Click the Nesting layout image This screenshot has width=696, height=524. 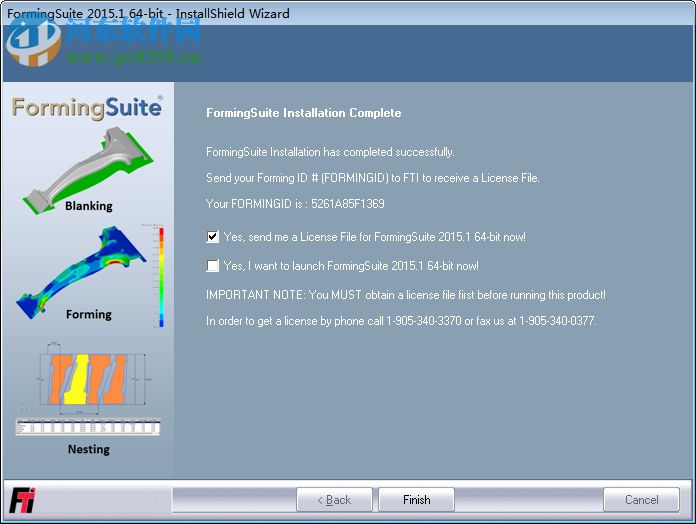click(x=92, y=378)
